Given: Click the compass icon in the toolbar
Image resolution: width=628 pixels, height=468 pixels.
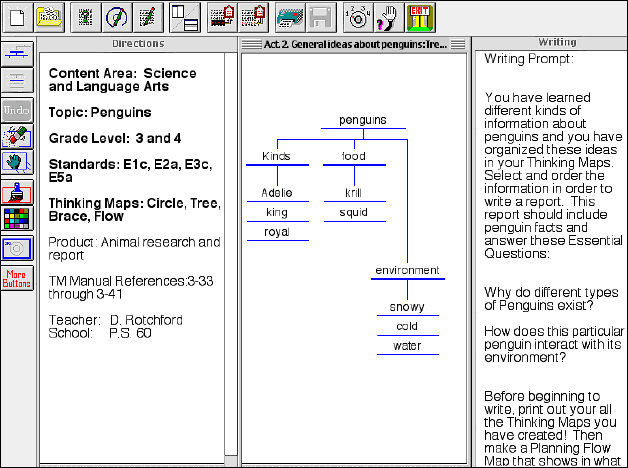Looking at the screenshot, I should (117, 16).
